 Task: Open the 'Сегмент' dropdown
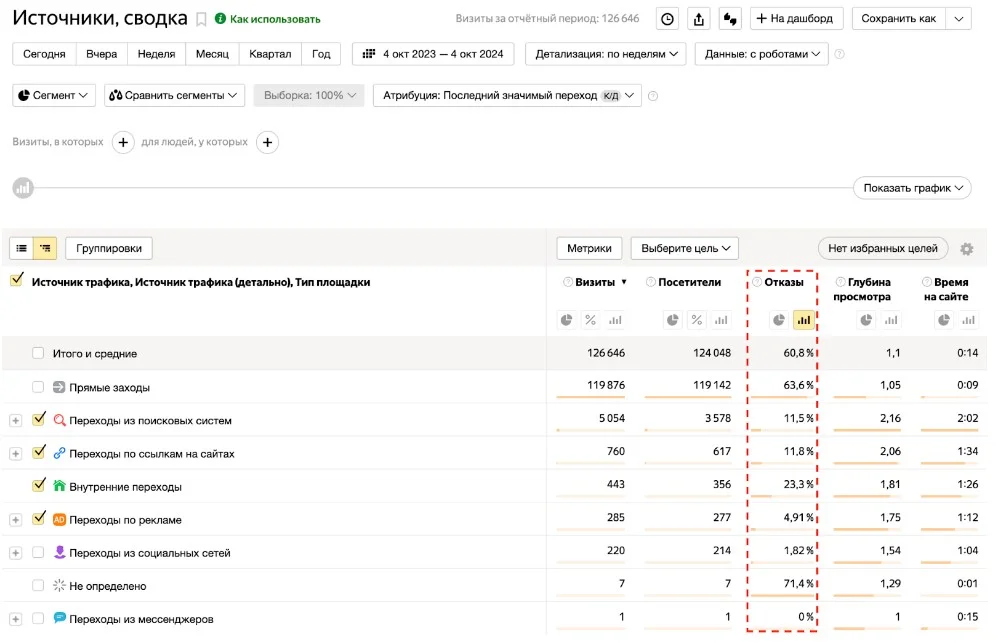[54, 95]
